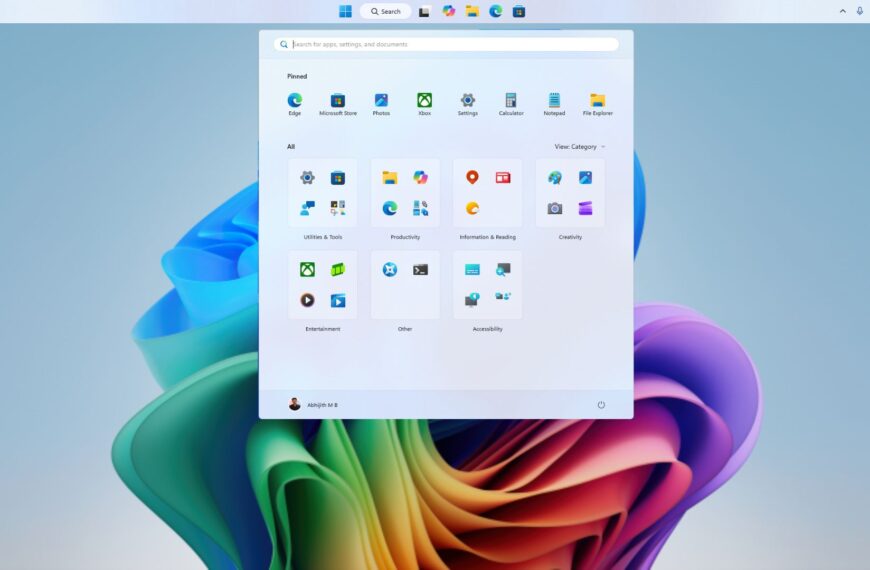Open Xbox icon in the Entertainment group

[307, 270]
